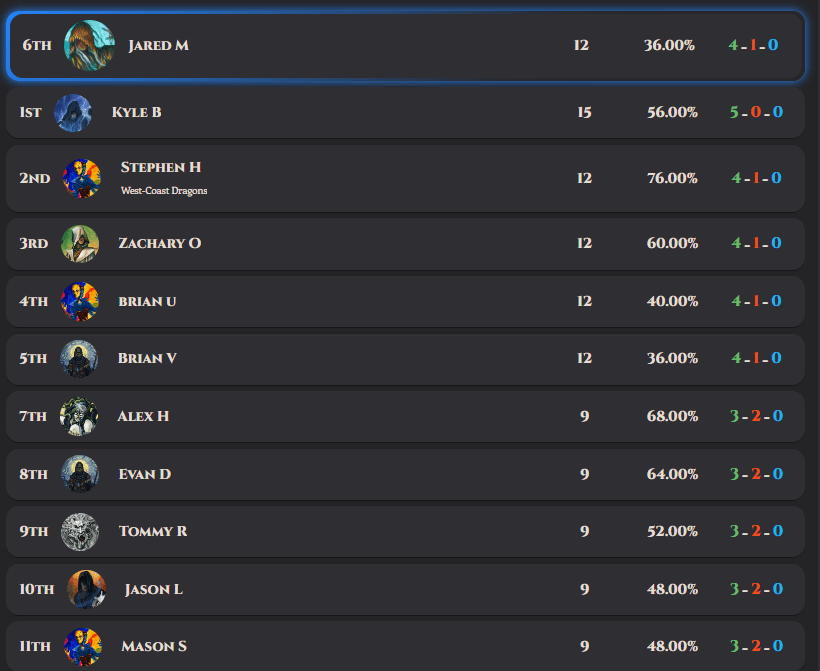
Task: Click Zachary O's avatar icon
Action: [x=80, y=243]
